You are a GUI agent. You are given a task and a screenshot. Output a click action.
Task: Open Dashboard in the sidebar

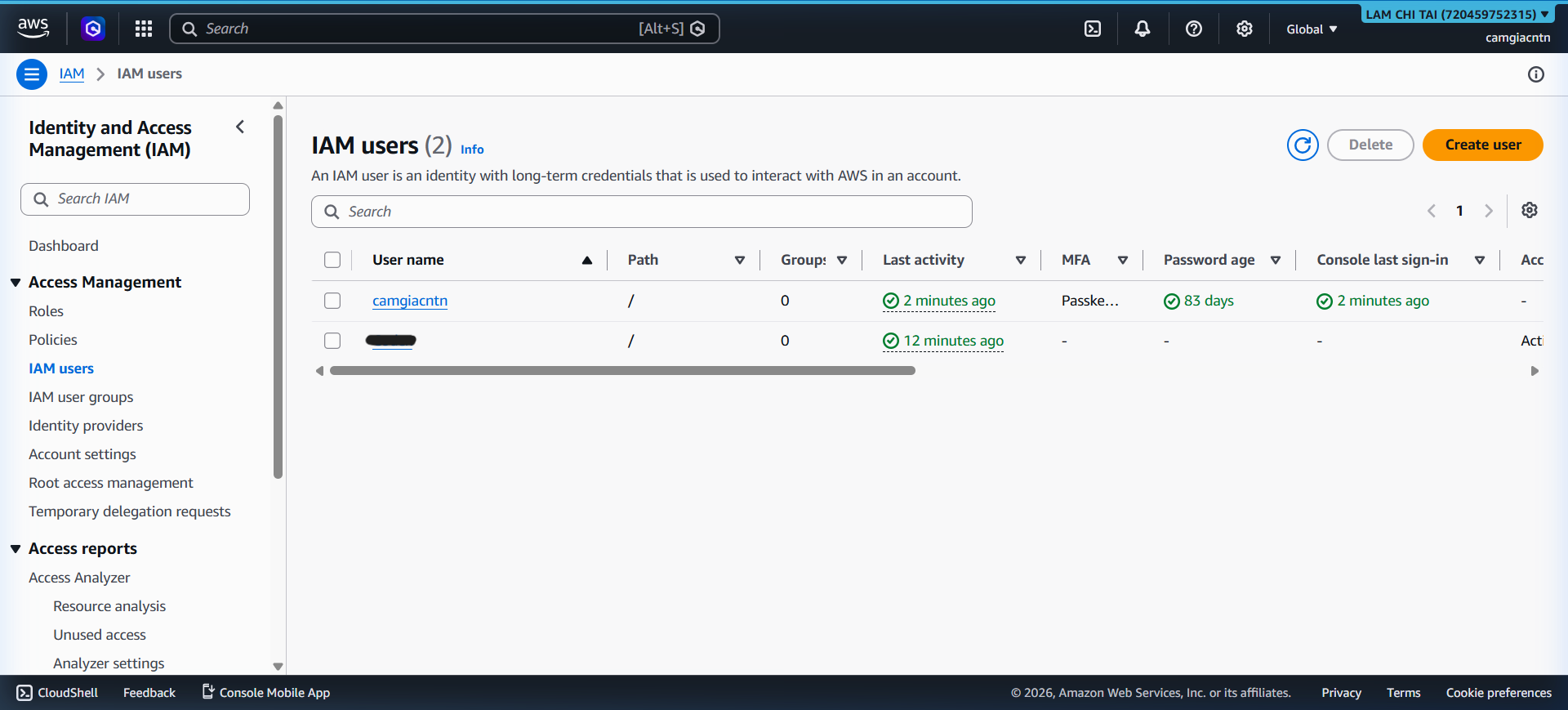[x=64, y=246]
